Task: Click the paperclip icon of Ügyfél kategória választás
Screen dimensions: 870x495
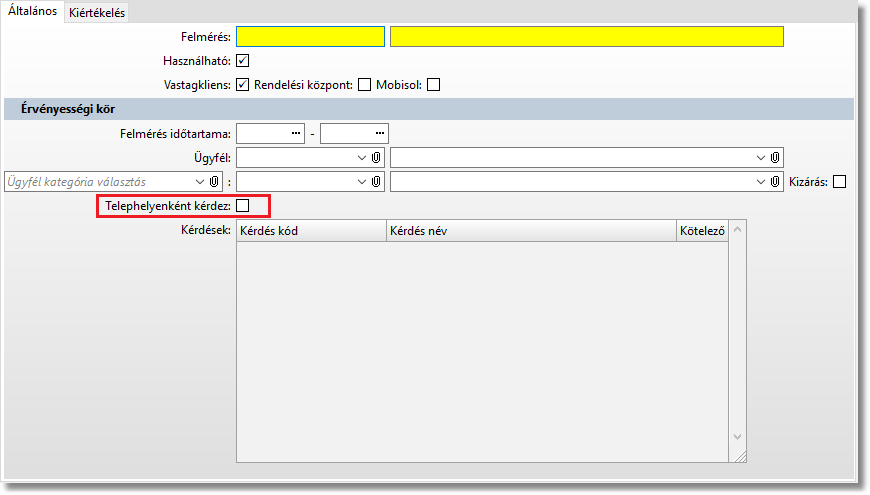Action: 214,182
